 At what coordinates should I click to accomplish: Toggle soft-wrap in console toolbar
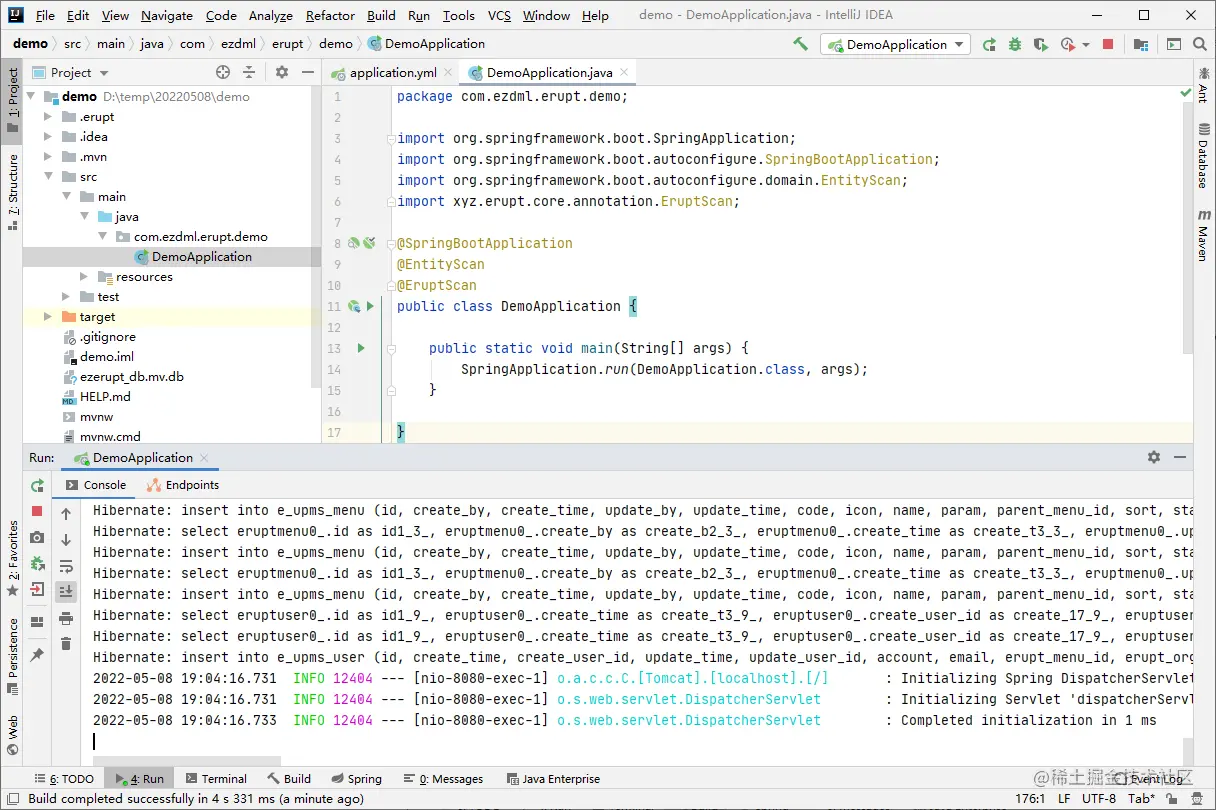pyautogui.click(x=66, y=566)
